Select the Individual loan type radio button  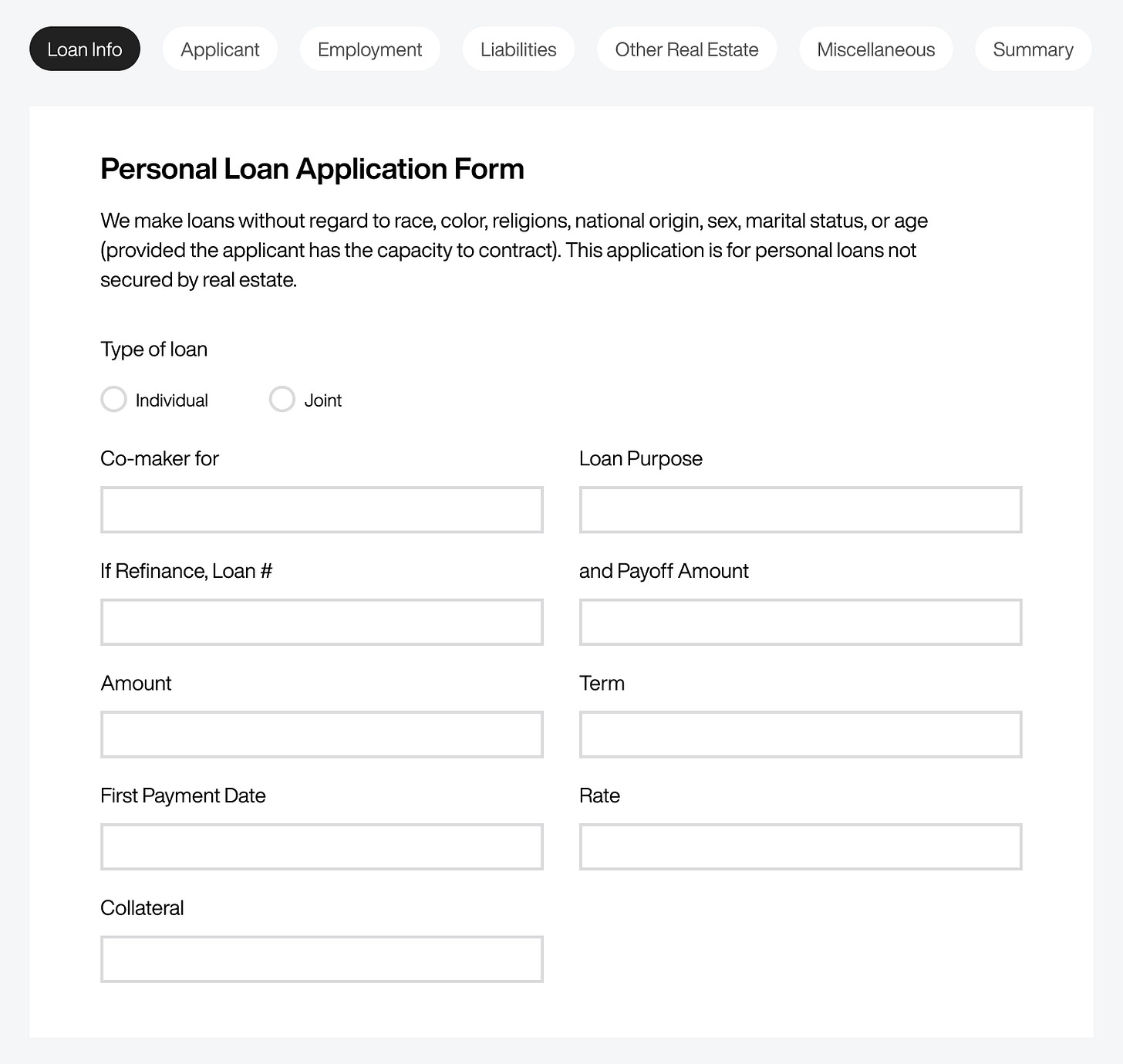114,400
